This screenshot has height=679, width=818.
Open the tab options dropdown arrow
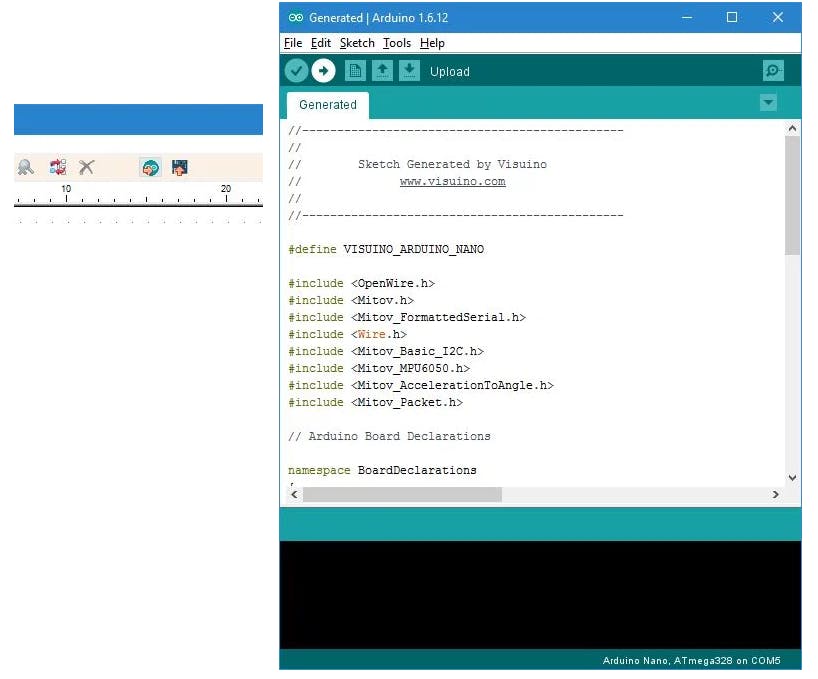pos(768,103)
